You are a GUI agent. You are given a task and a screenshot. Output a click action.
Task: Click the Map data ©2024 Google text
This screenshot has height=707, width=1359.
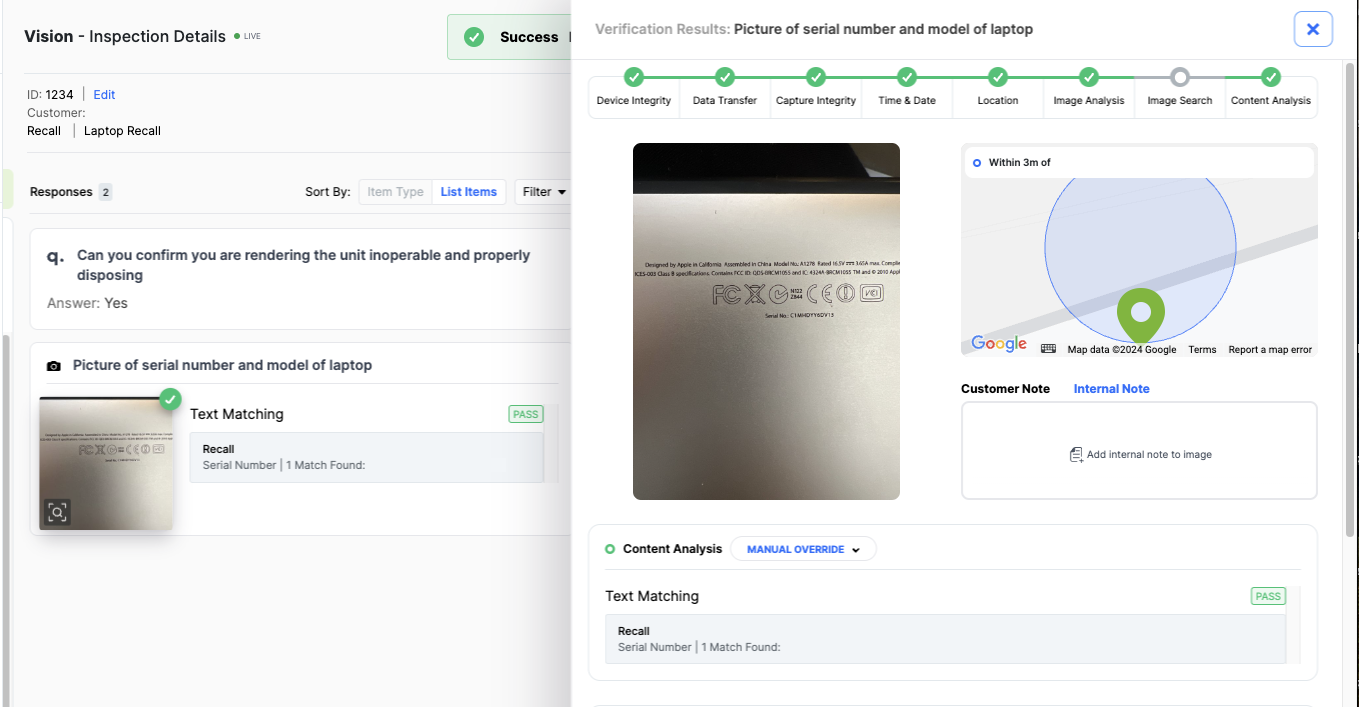click(x=1122, y=350)
